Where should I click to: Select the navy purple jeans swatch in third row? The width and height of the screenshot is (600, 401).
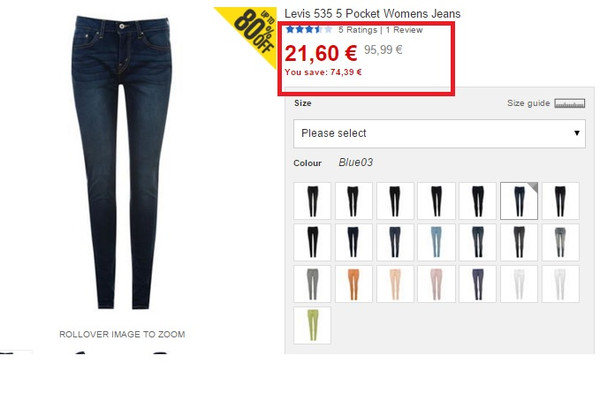(478, 284)
